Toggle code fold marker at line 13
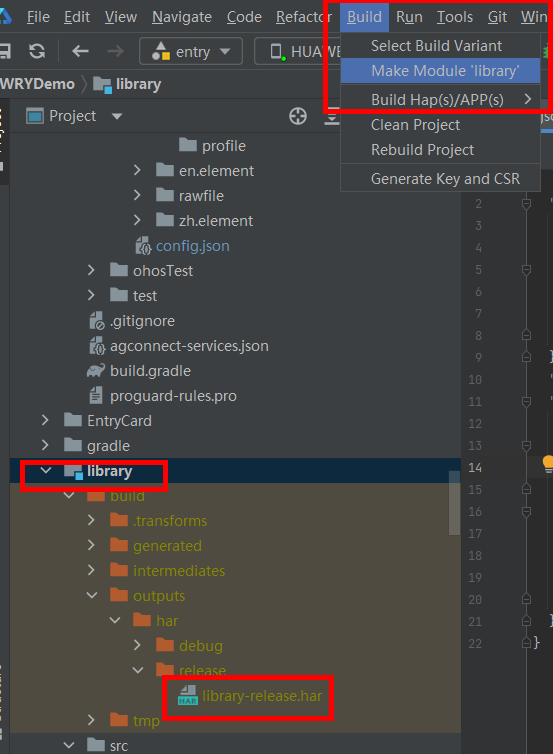The image size is (553, 754). 526,446
